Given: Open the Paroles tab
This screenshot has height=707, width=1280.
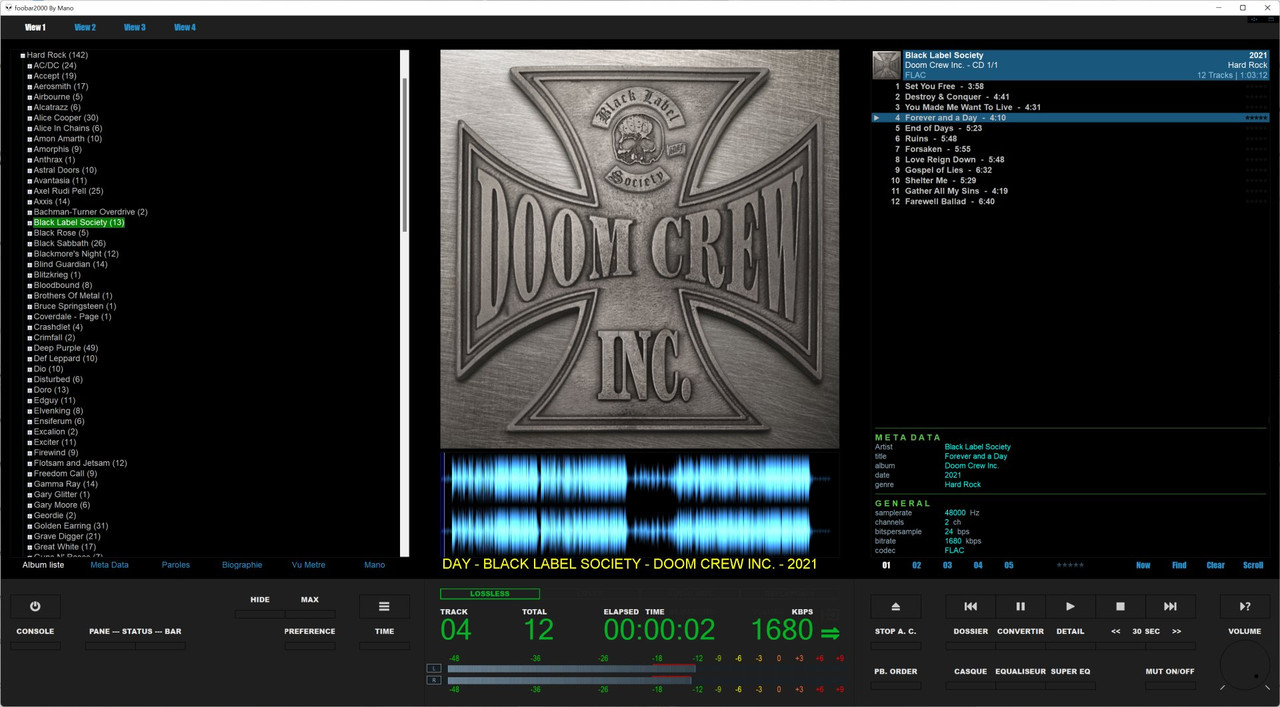Looking at the screenshot, I should coord(176,565).
